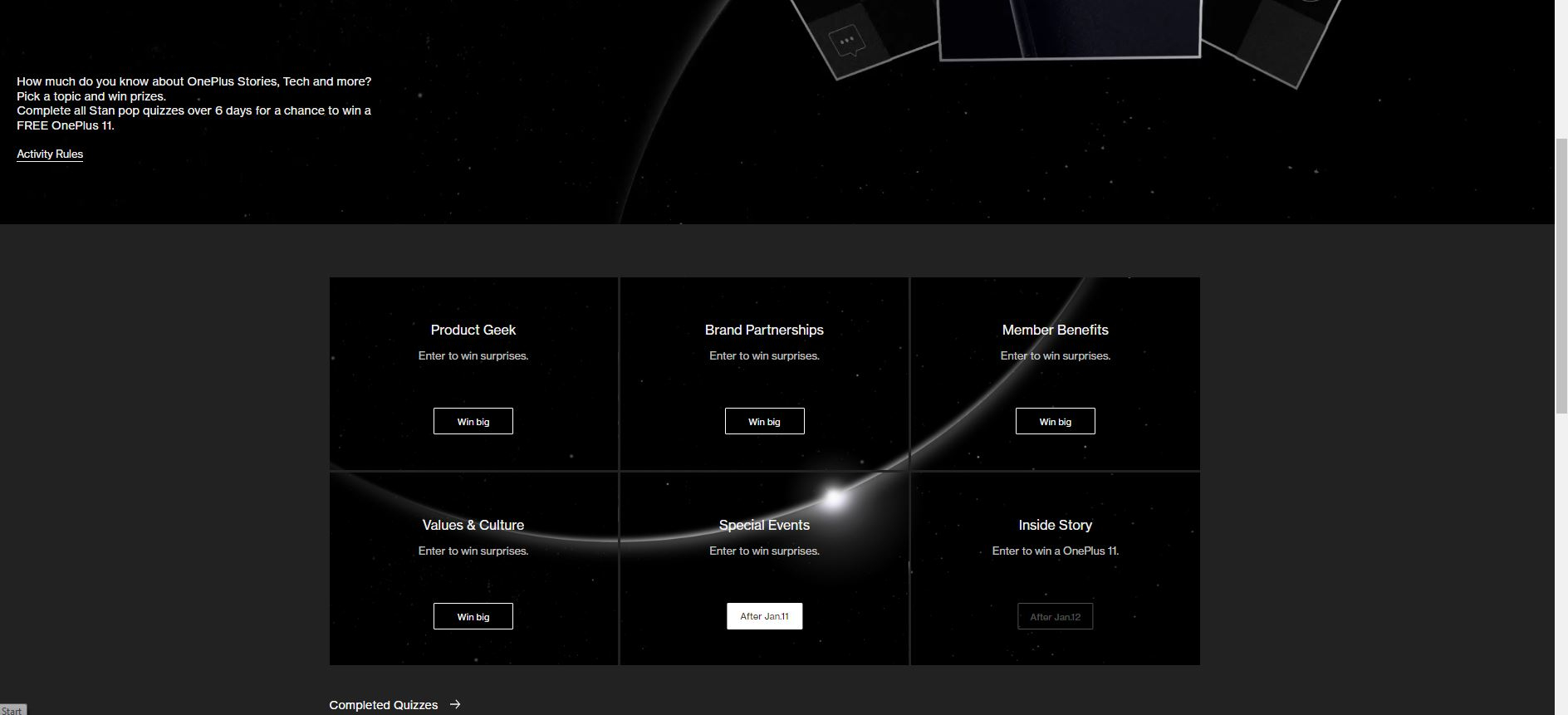Select the Brand Partnerships title
The width and height of the screenshot is (1568, 715).
764,330
